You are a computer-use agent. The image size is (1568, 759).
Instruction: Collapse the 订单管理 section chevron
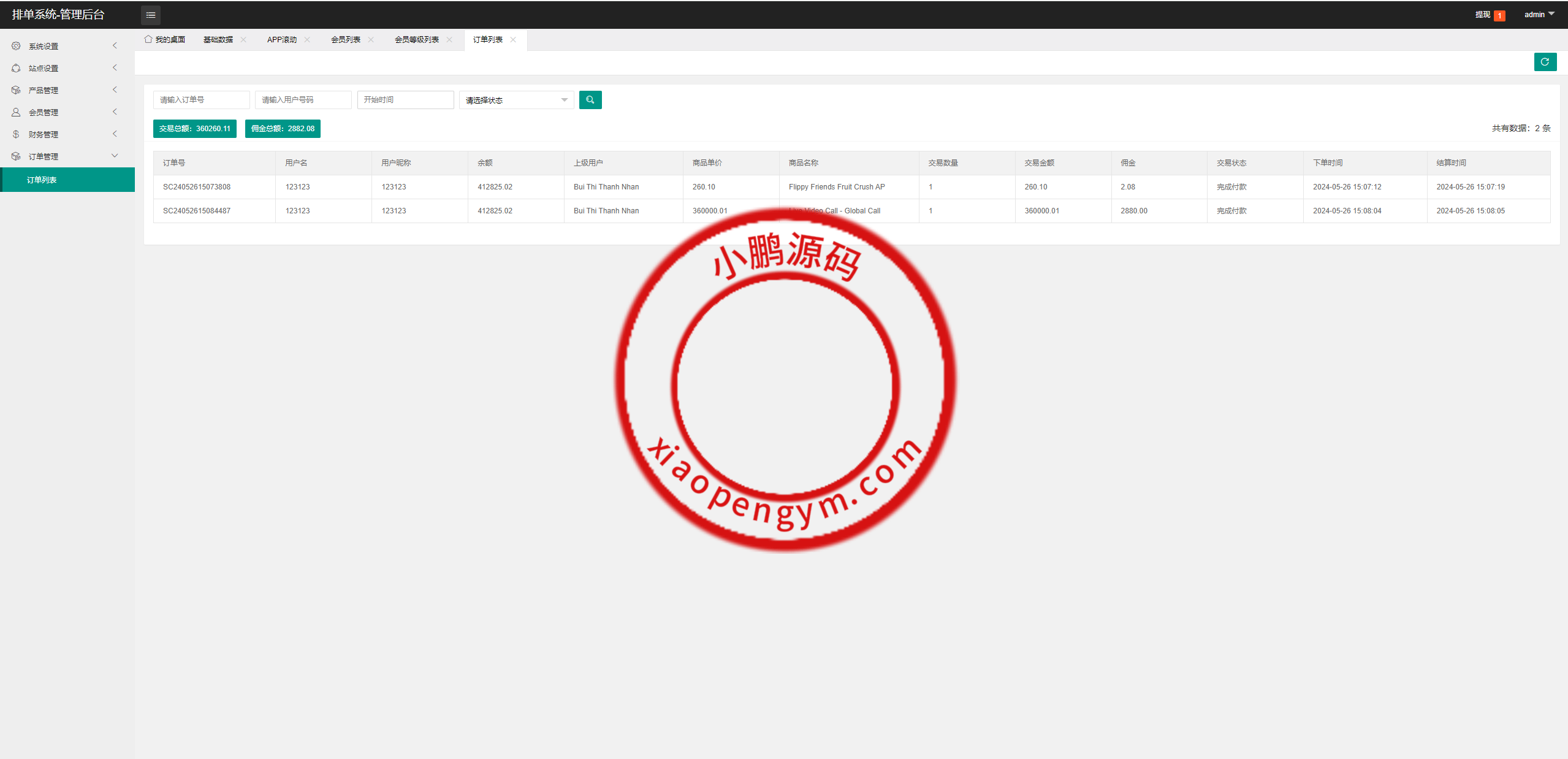pyautogui.click(x=115, y=156)
